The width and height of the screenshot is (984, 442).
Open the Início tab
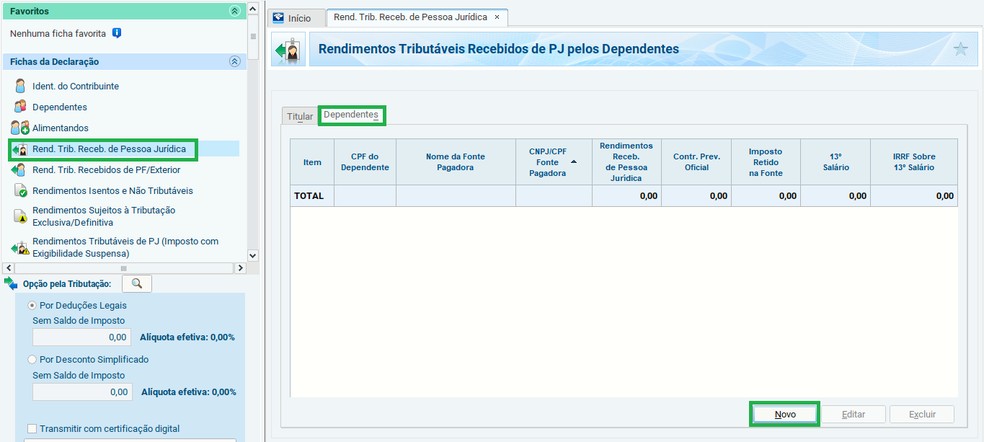click(292, 18)
